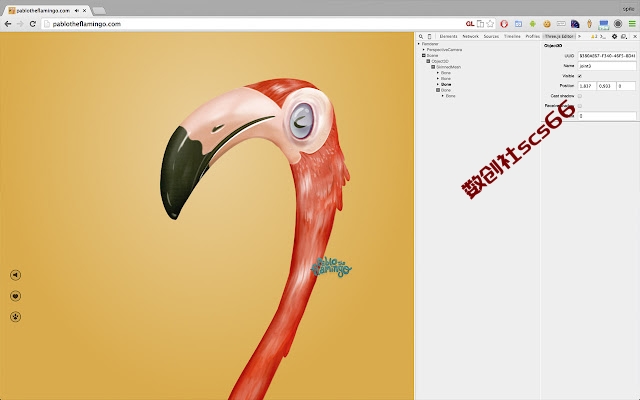Click the Position X value field
The image size is (640, 400).
(587, 86)
